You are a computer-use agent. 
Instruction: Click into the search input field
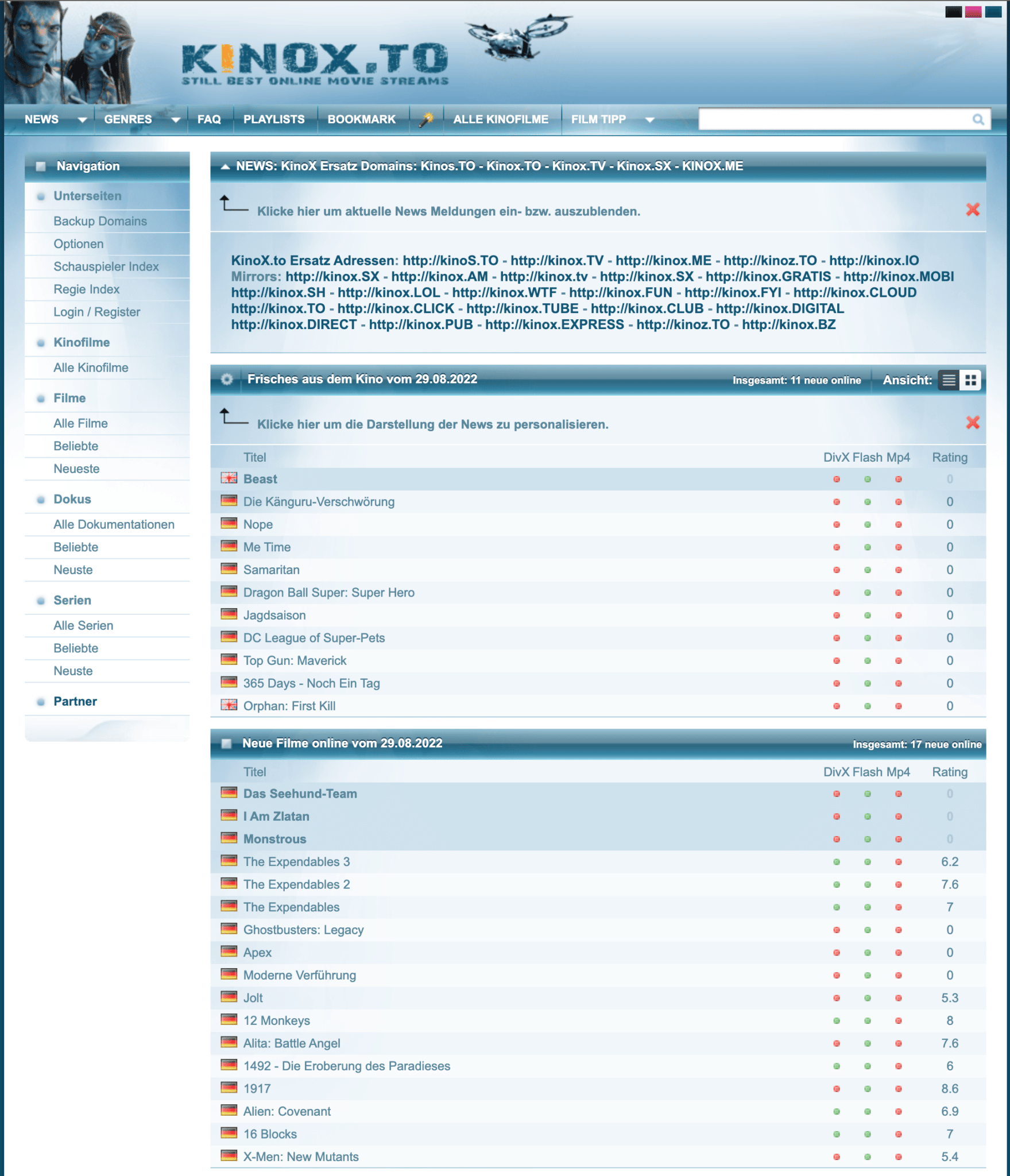click(x=833, y=119)
